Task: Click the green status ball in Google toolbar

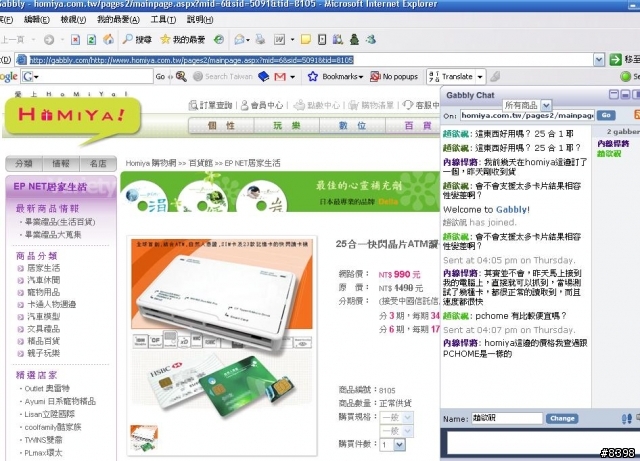Action: pyautogui.click(x=625, y=76)
